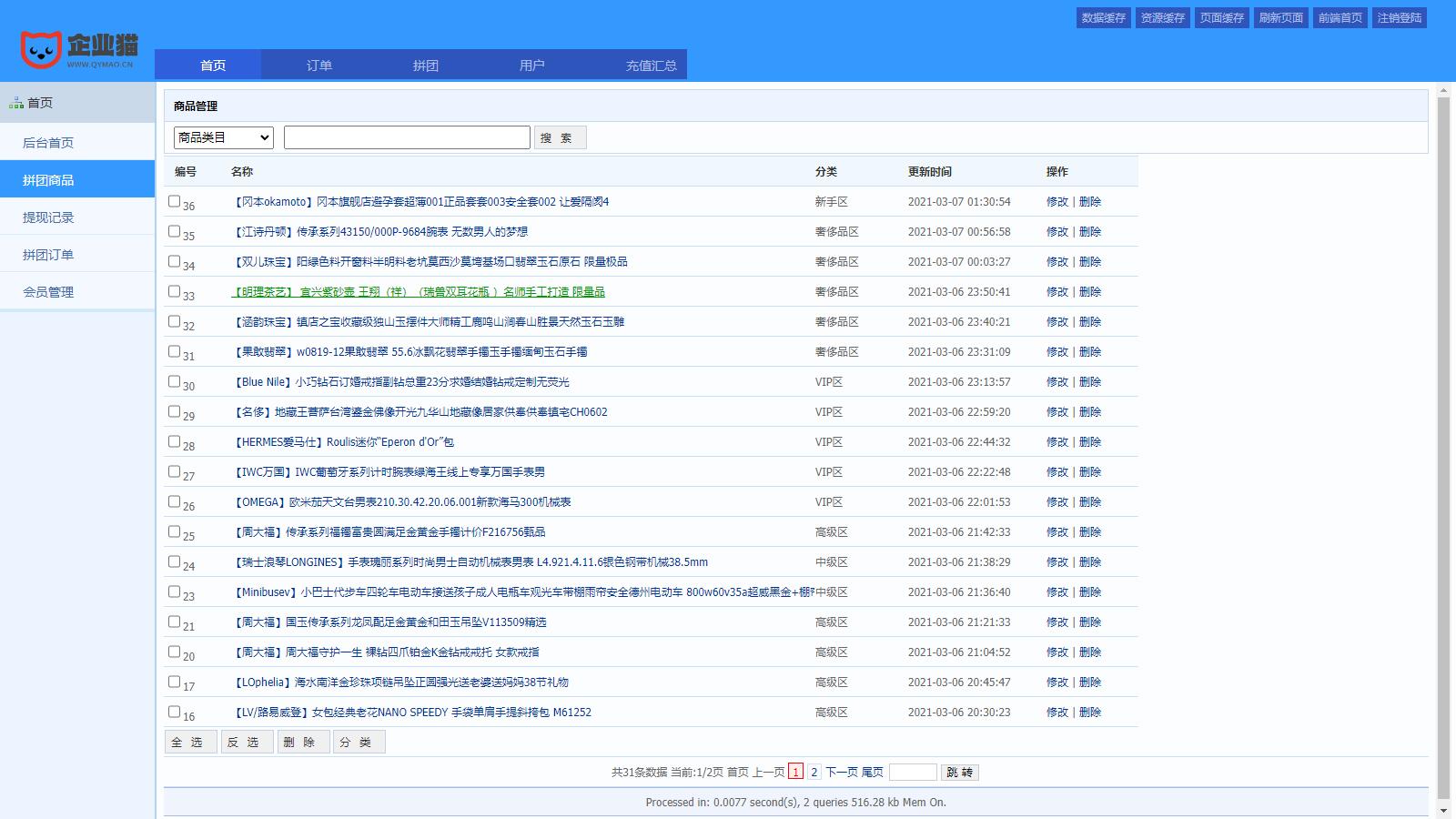Click the 企业猫 cat logo
1456x819 pixels.
[42, 50]
